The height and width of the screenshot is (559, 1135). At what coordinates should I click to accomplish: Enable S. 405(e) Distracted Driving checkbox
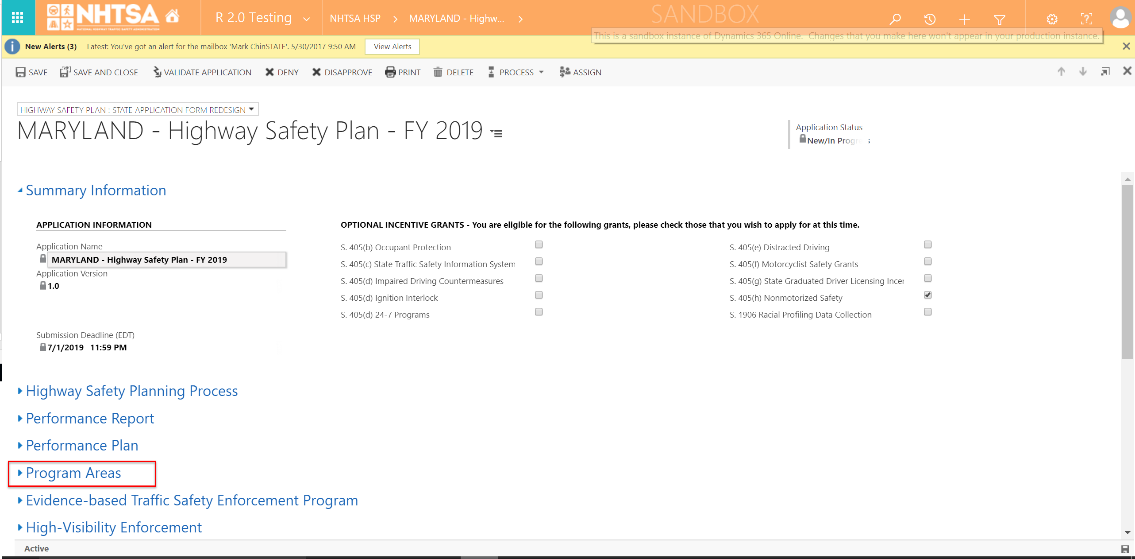point(928,245)
